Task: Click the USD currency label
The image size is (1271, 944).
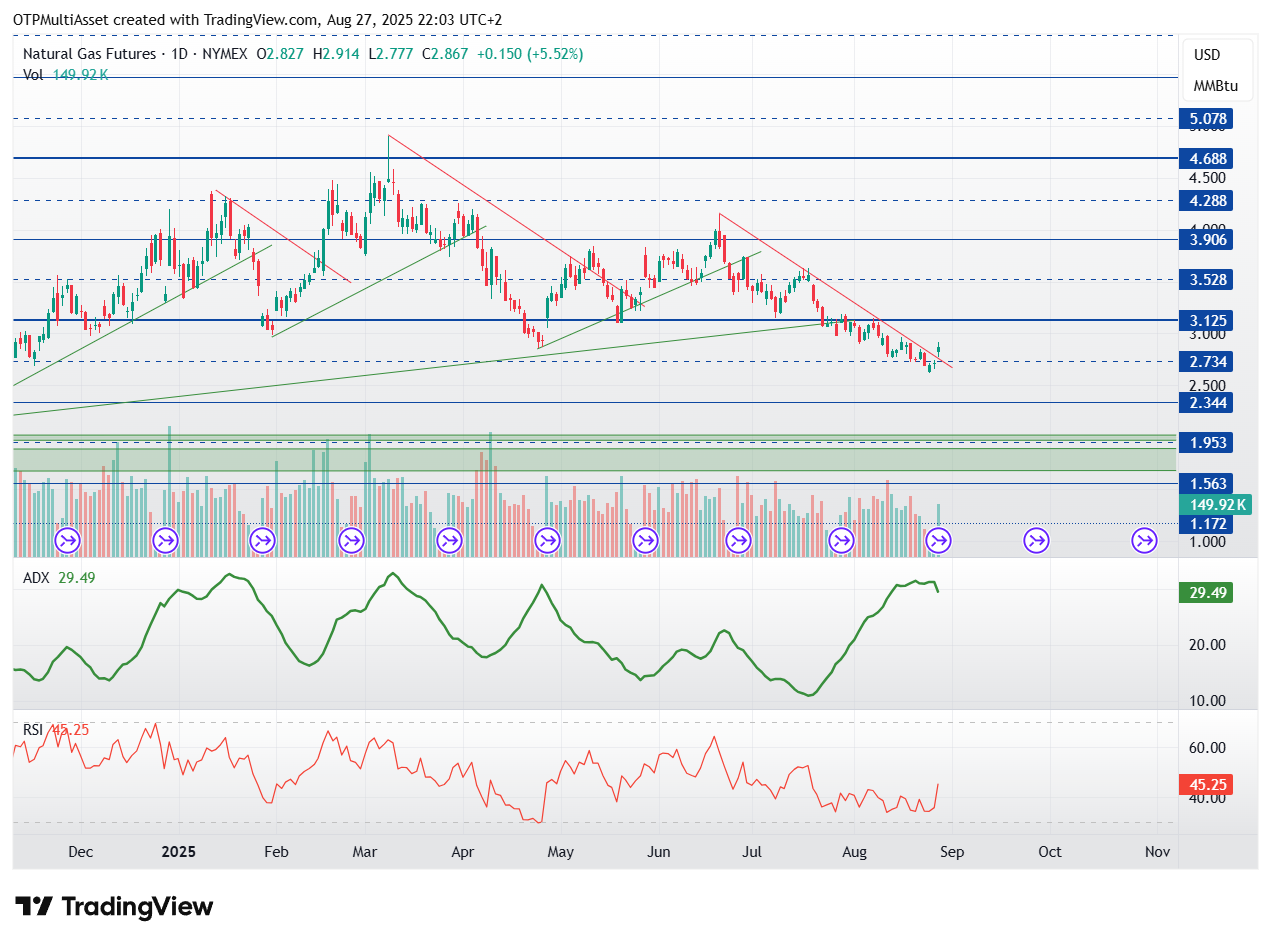Action: 1208,55
